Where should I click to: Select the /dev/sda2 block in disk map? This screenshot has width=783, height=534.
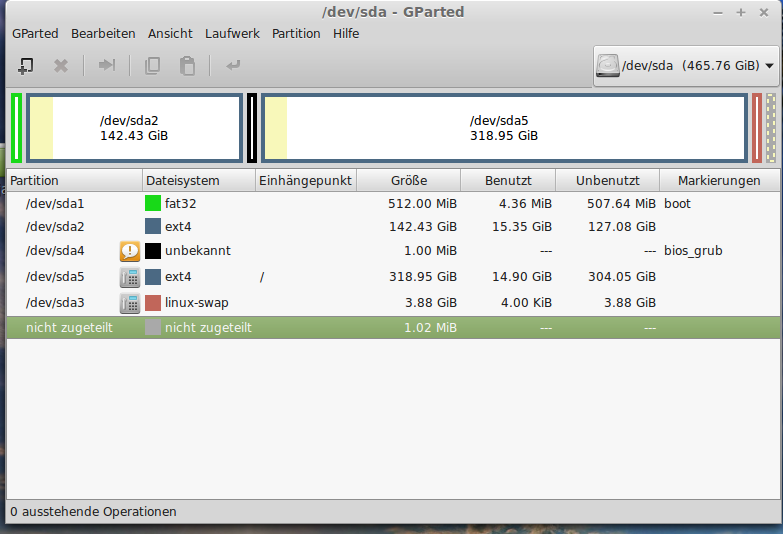134,128
